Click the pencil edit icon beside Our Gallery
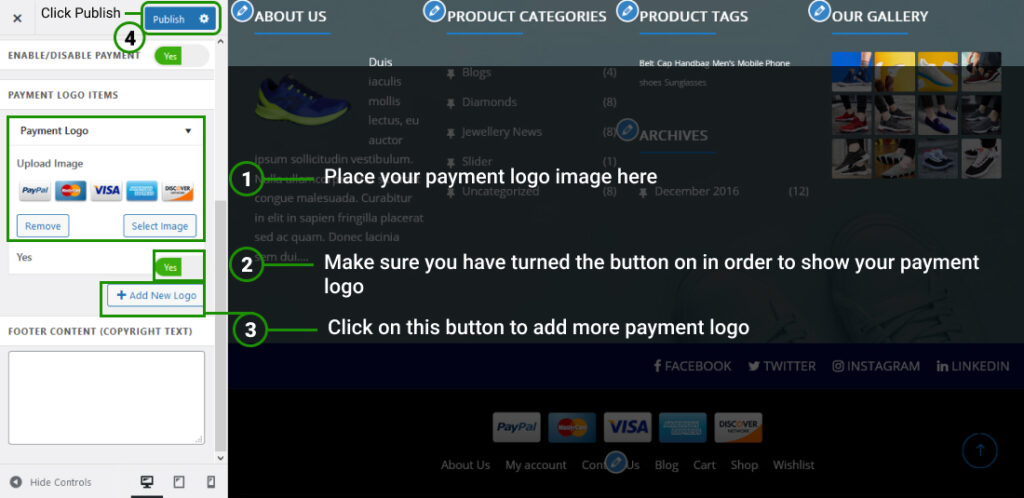Viewport: 1024px width, 498px height. tap(819, 11)
